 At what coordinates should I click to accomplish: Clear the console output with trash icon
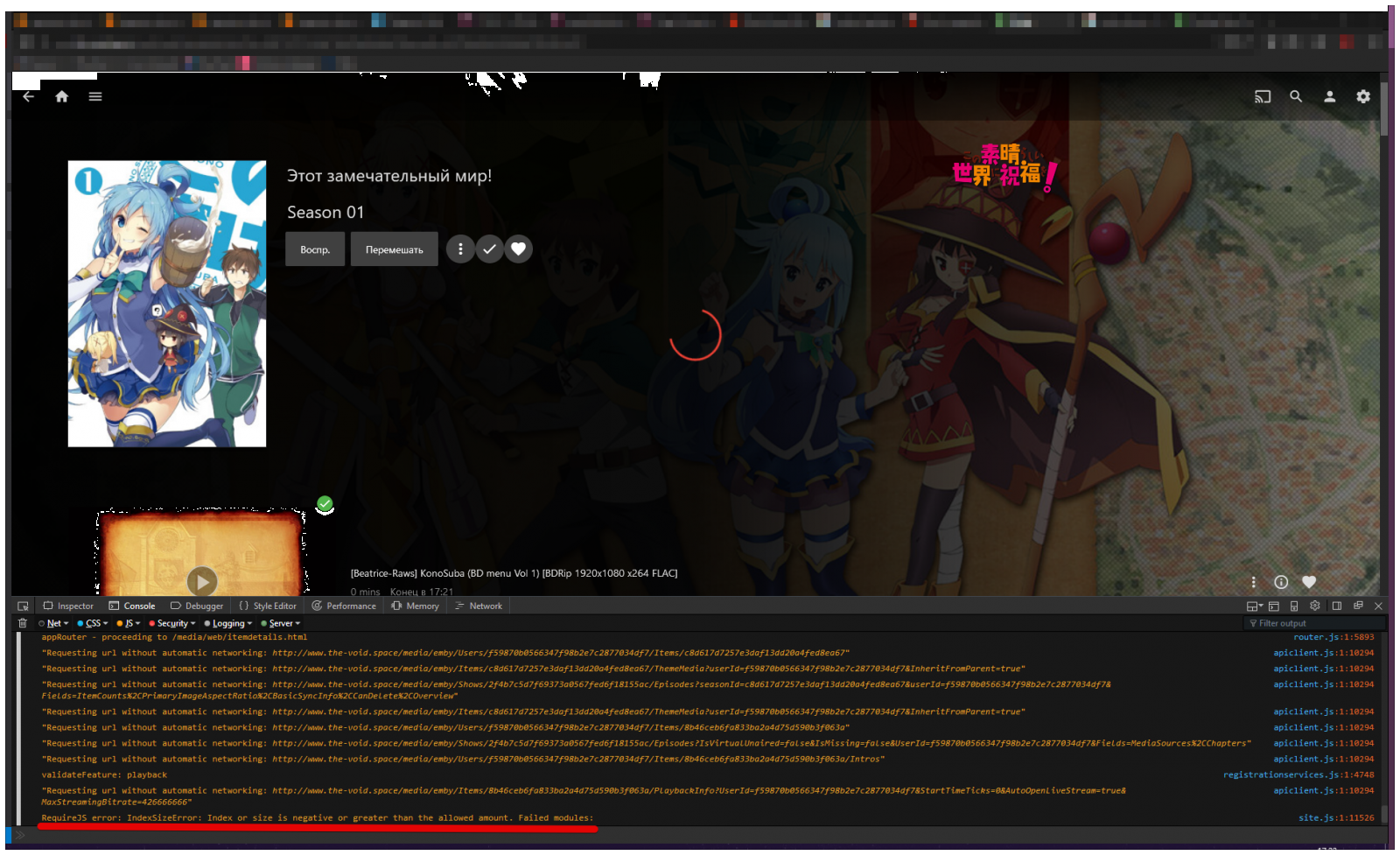click(x=22, y=622)
